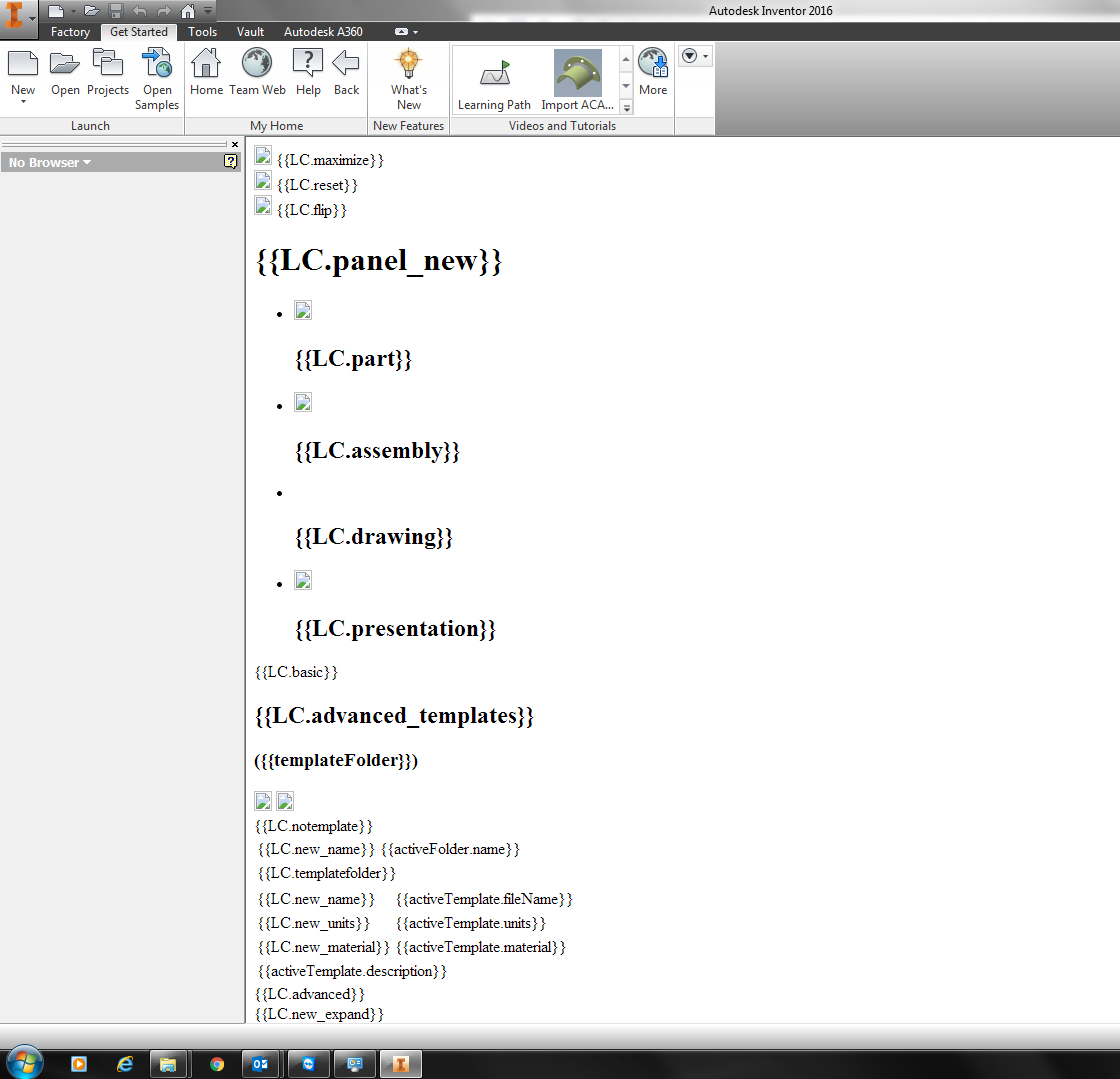Launch Internet Explorer from the taskbar
The width and height of the screenshot is (1120, 1079).
[x=125, y=1064]
